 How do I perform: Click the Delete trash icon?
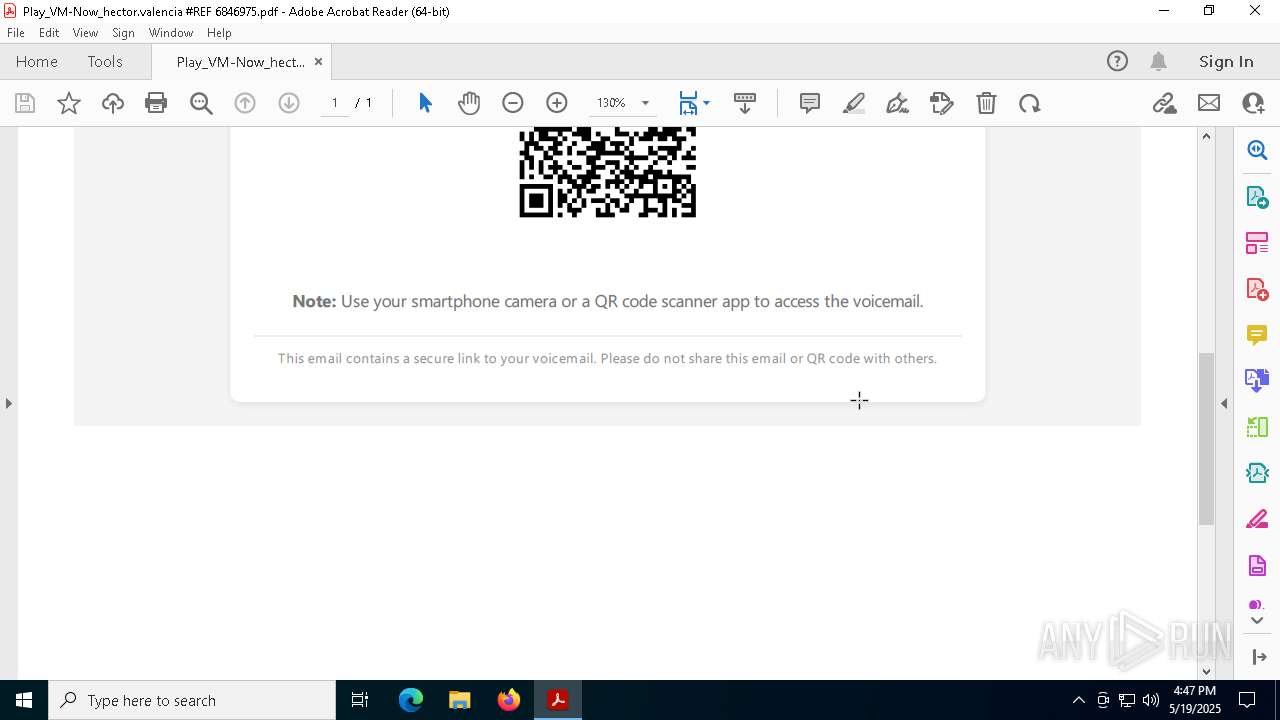click(986, 103)
